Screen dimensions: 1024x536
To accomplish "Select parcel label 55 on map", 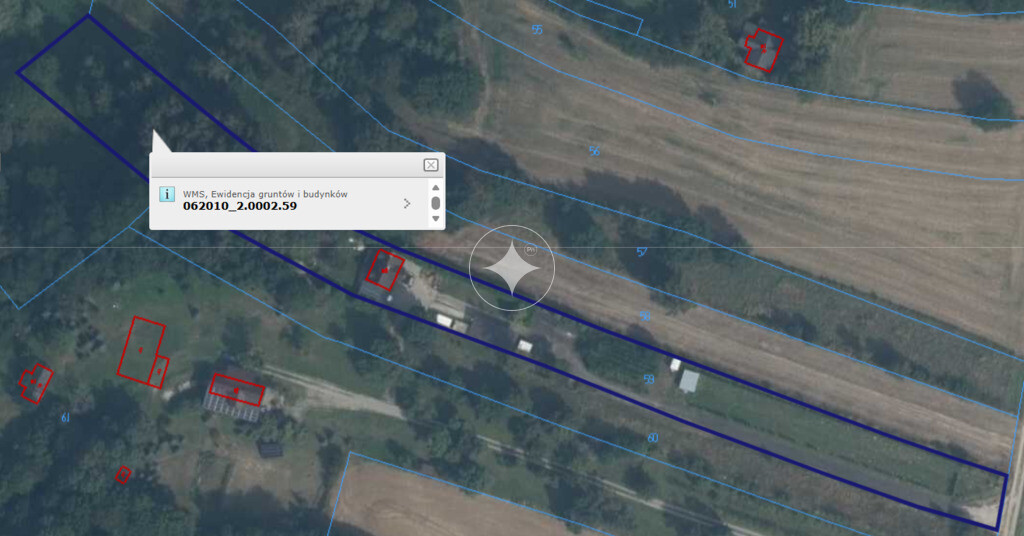I will (x=537, y=29).
